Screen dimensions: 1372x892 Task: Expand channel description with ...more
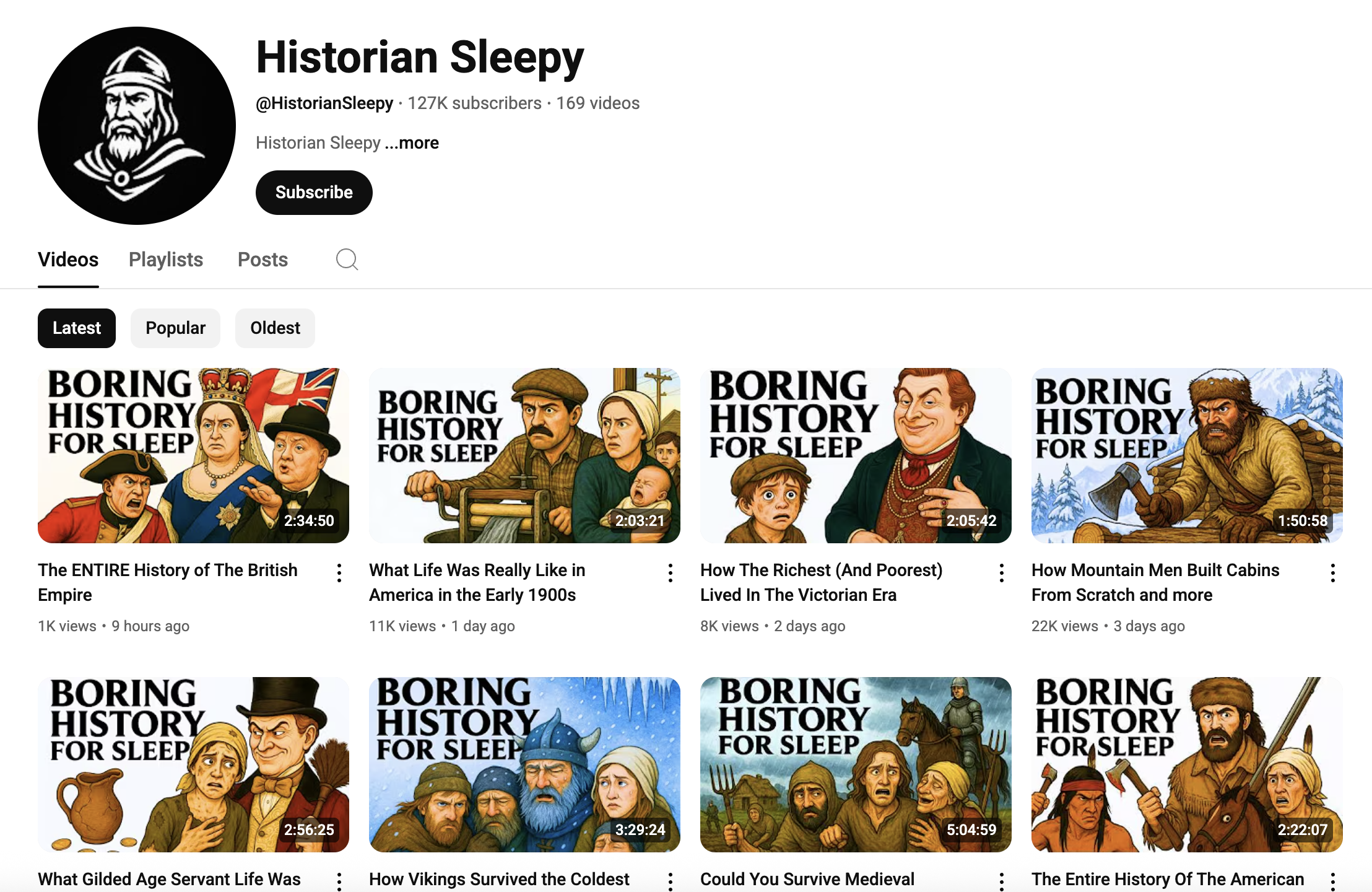[412, 143]
